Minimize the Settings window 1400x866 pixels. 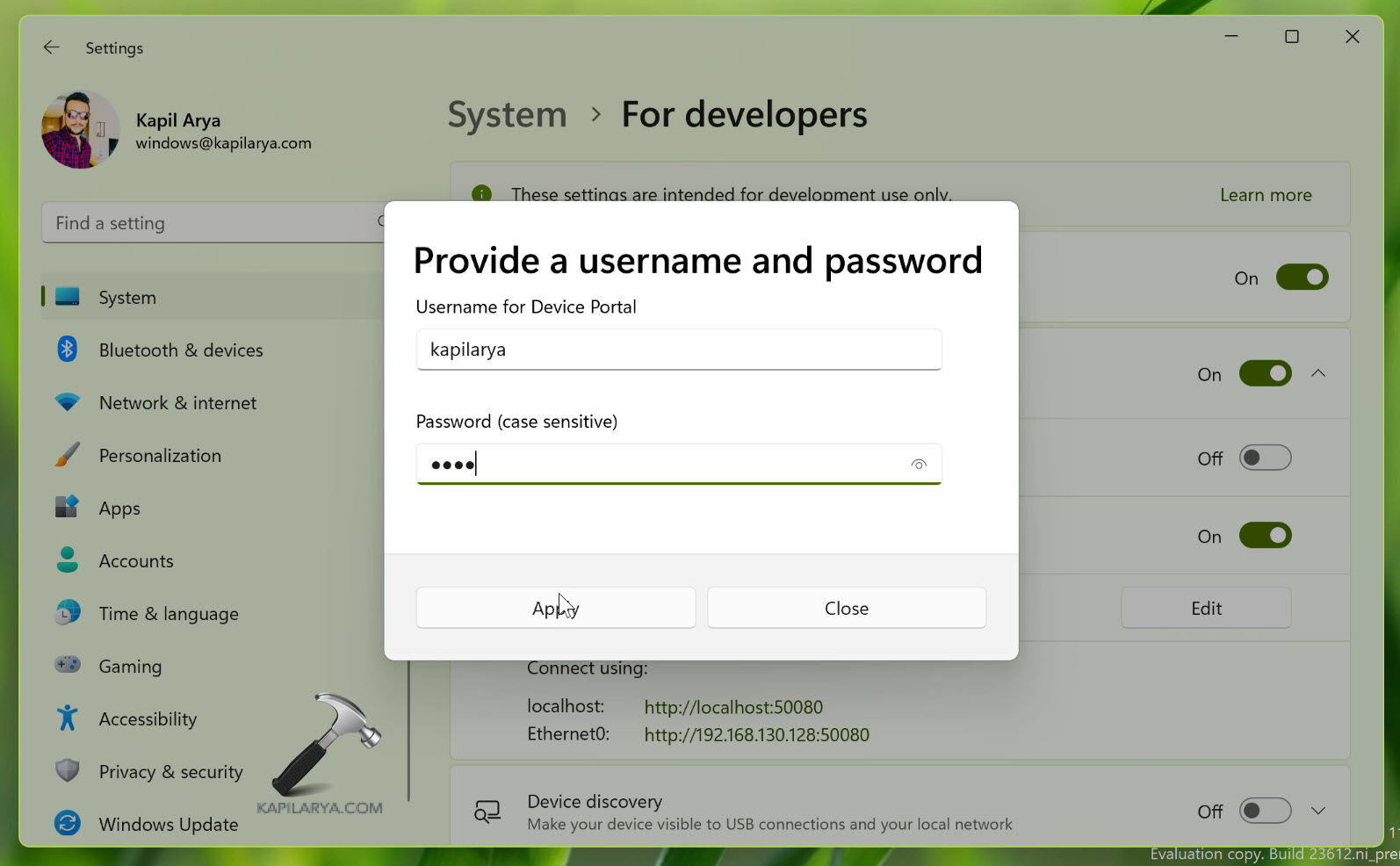point(1231,37)
